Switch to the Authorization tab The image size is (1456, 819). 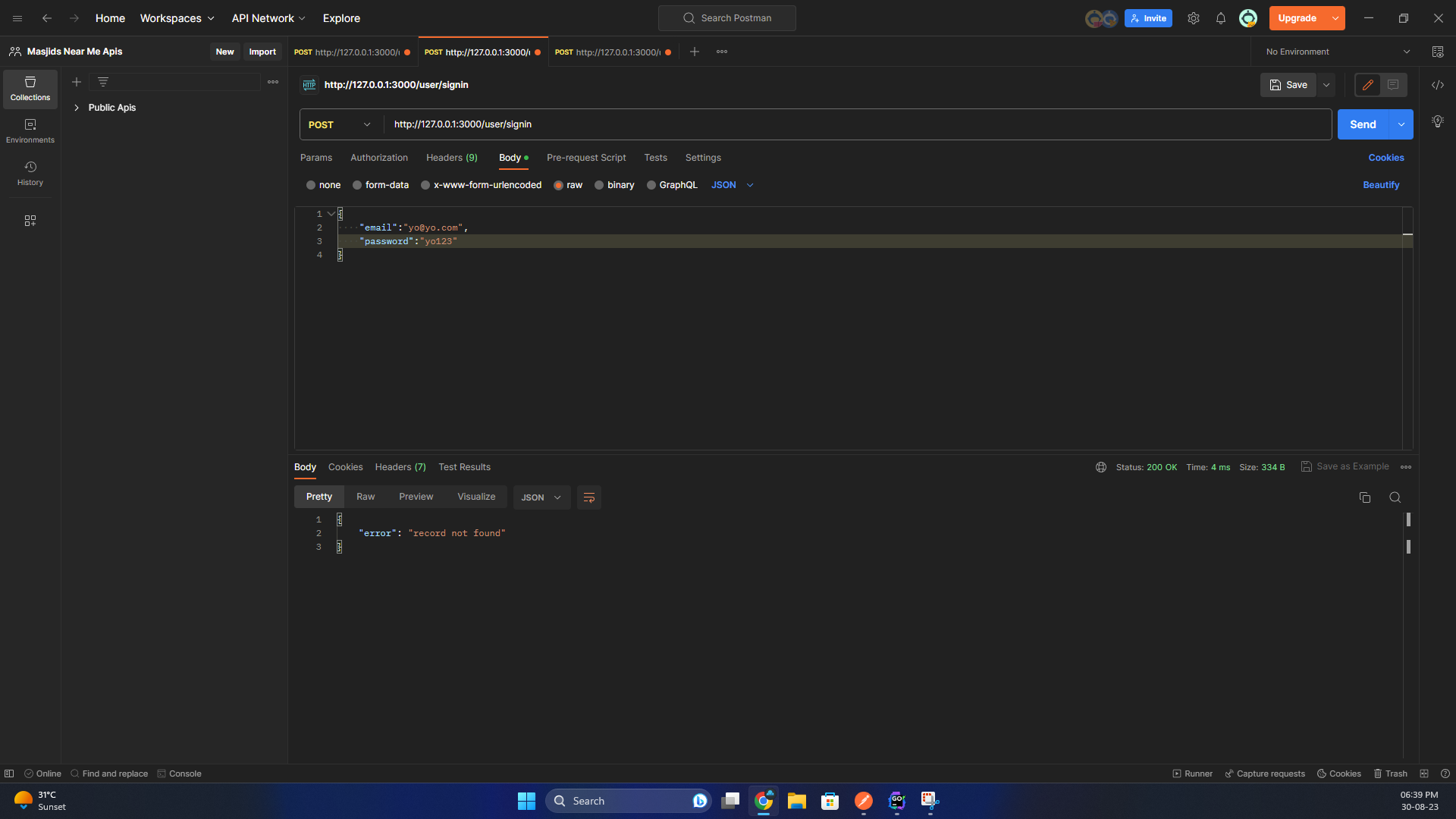(x=378, y=158)
